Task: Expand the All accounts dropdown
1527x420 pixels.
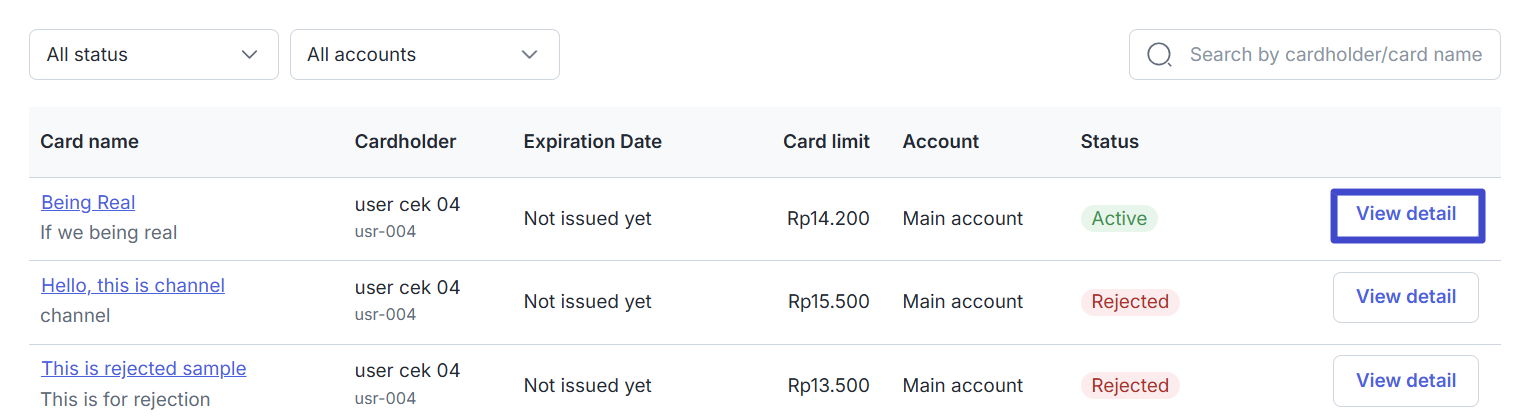Action: tap(425, 55)
